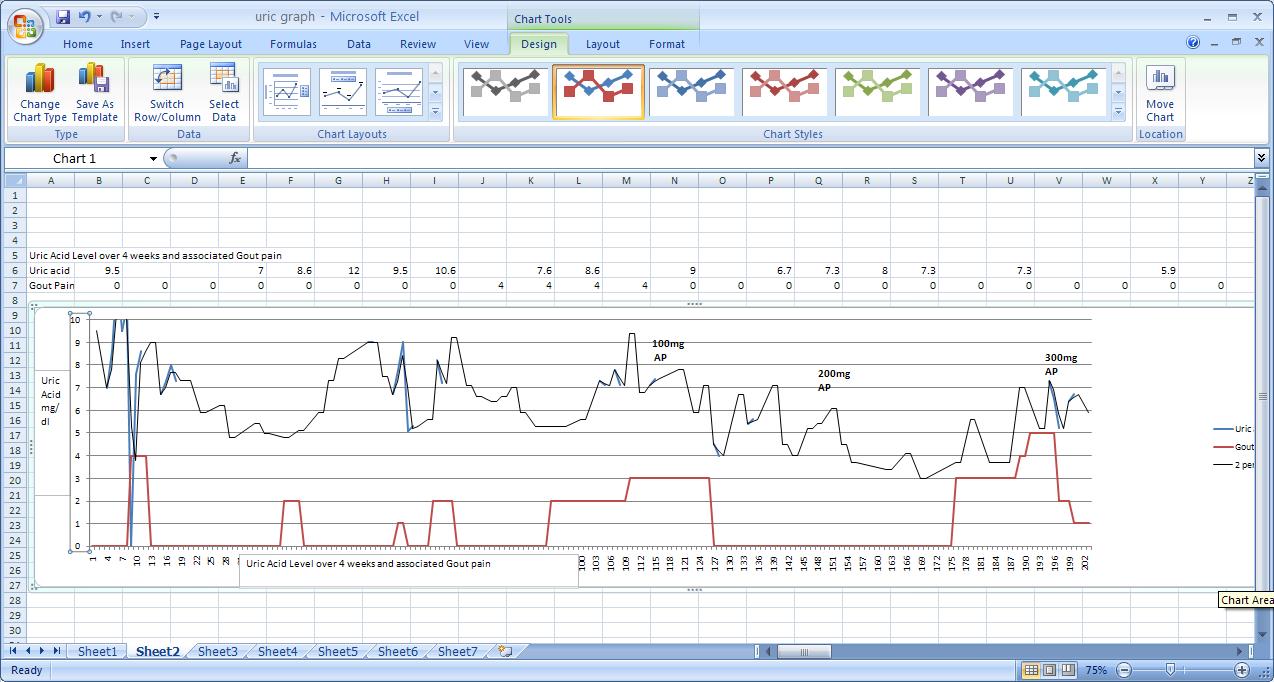Switch to Sheet5 worksheet
Screen dimensions: 1274x682
click(x=337, y=651)
